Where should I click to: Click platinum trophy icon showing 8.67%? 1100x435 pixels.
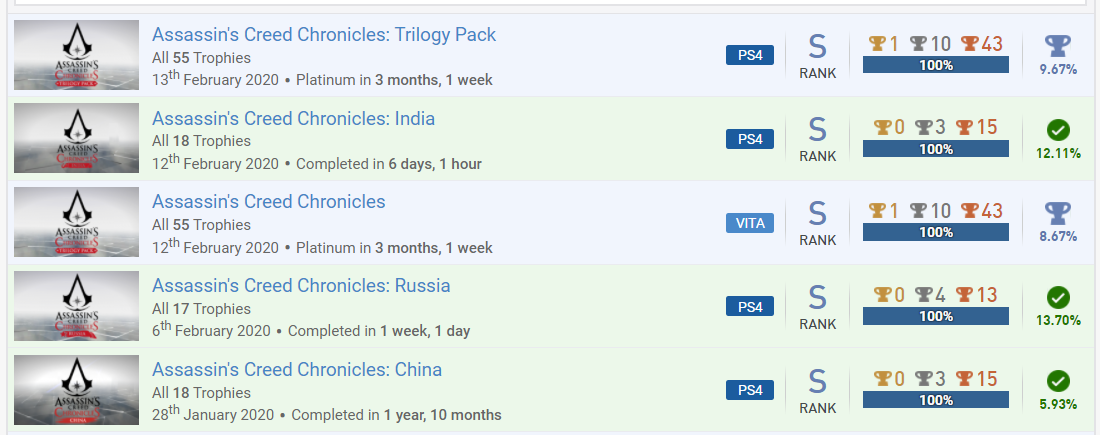(x=1058, y=213)
